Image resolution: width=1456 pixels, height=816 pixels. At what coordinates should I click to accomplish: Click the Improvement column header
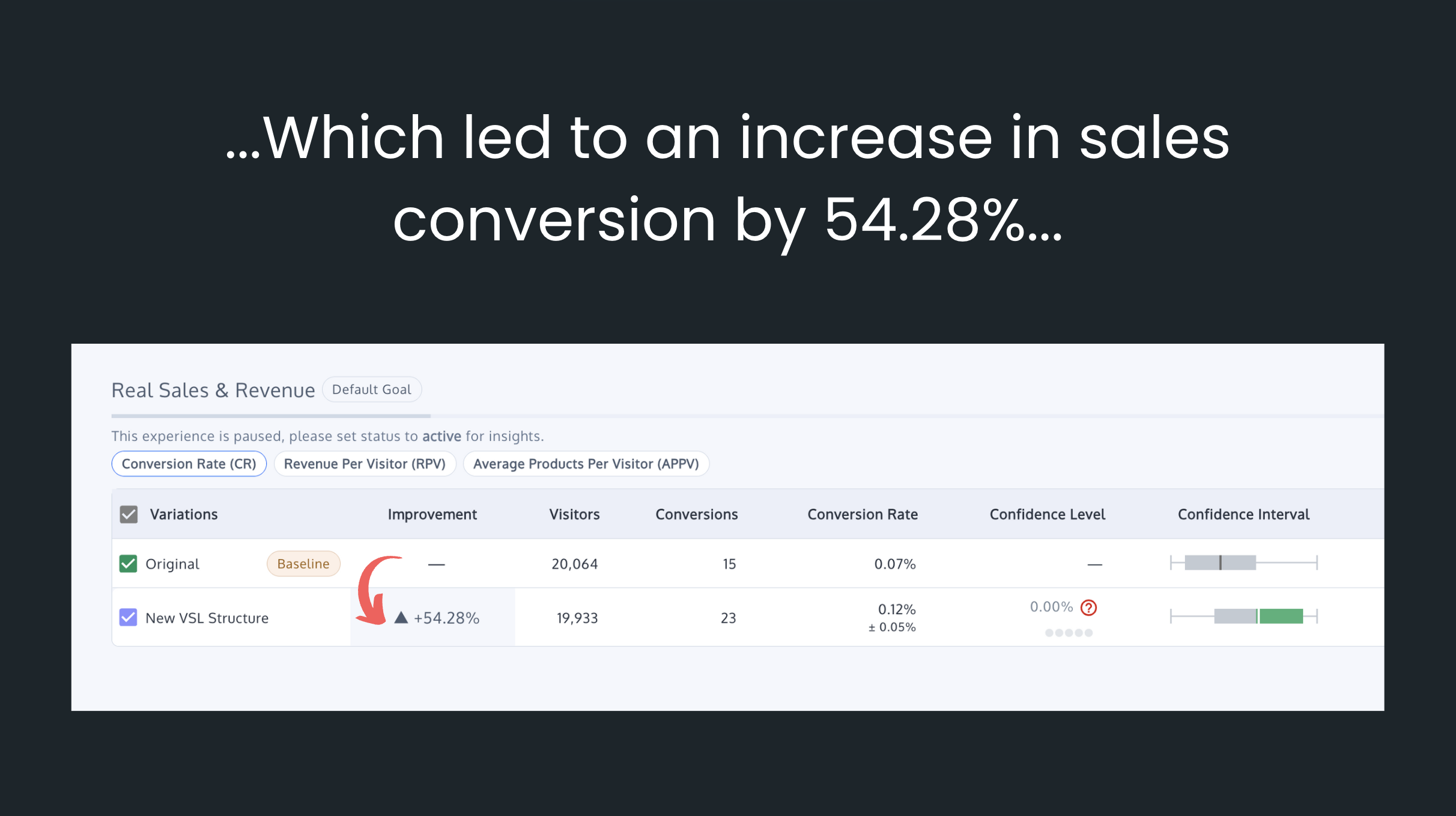click(432, 514)
